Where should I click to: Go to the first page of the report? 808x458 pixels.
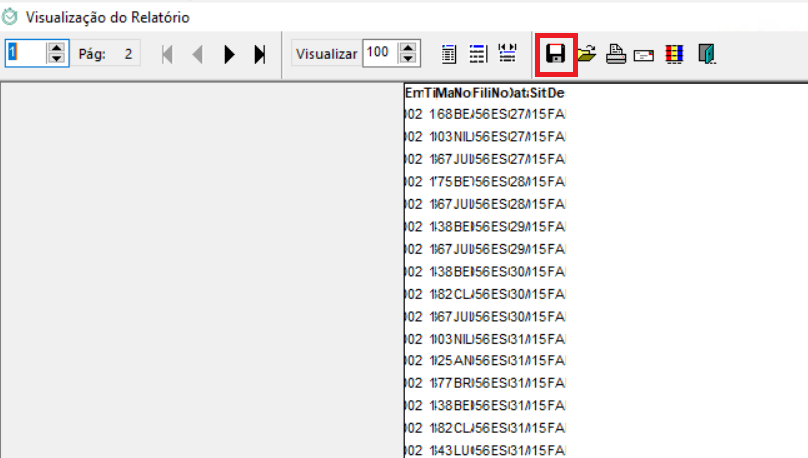[167, 54]
